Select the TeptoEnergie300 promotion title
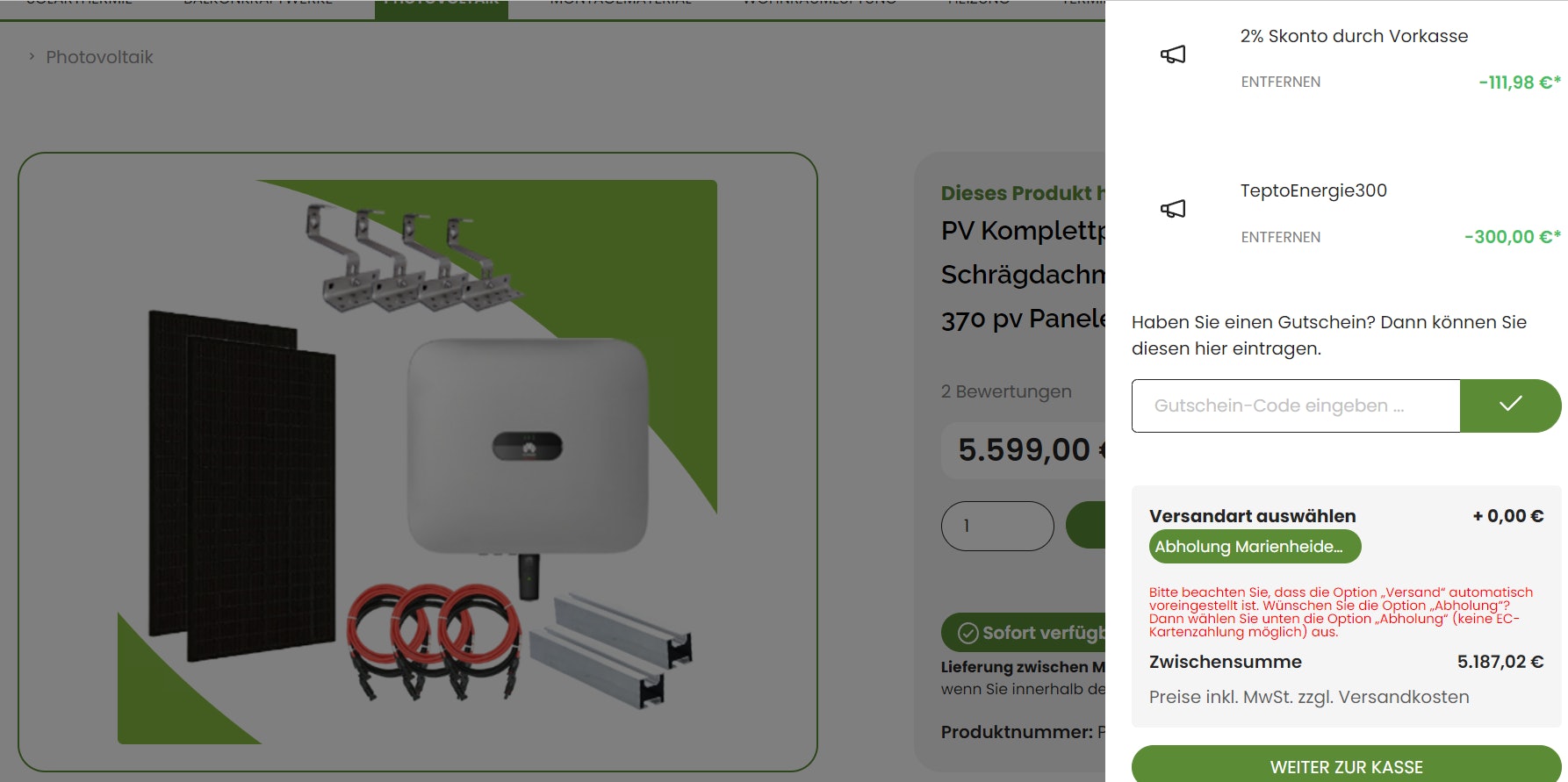This screenshot has height=782, width=1568. coord(1313,190)
